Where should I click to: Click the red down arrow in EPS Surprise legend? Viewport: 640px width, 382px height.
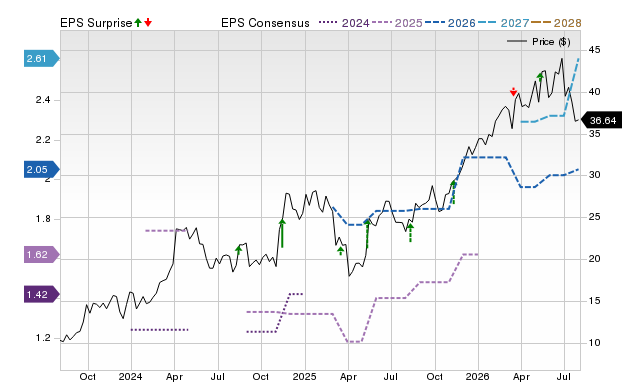(148, 22)
